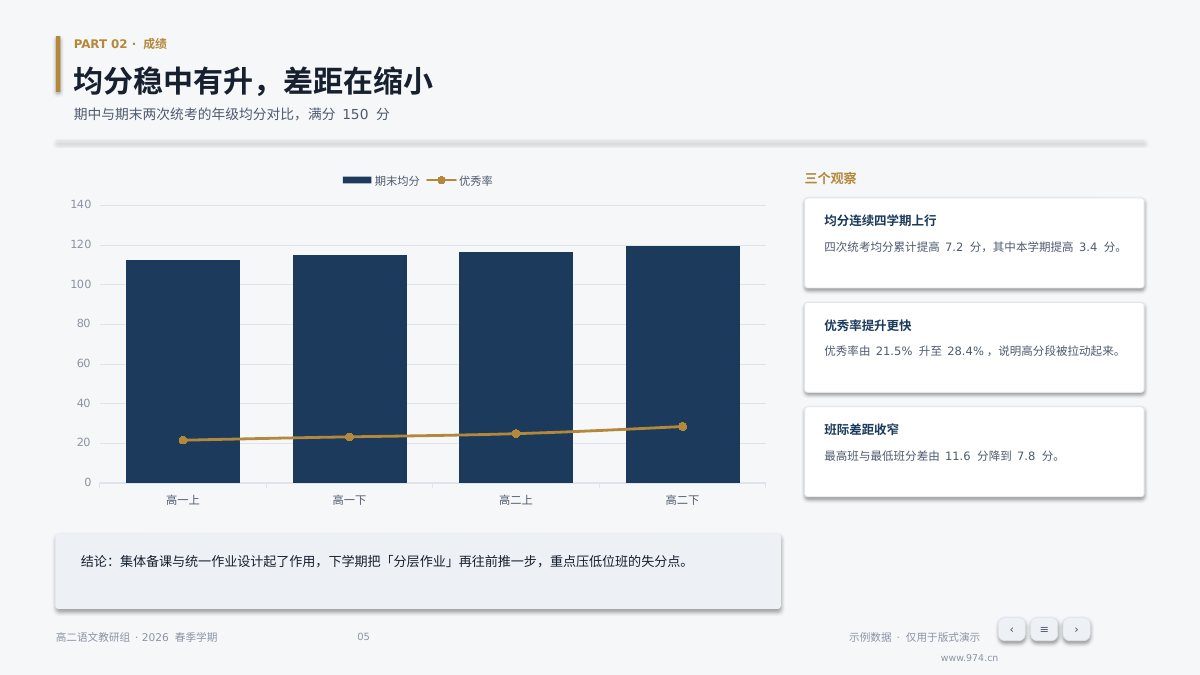Click the y-axis value 40

84,403
